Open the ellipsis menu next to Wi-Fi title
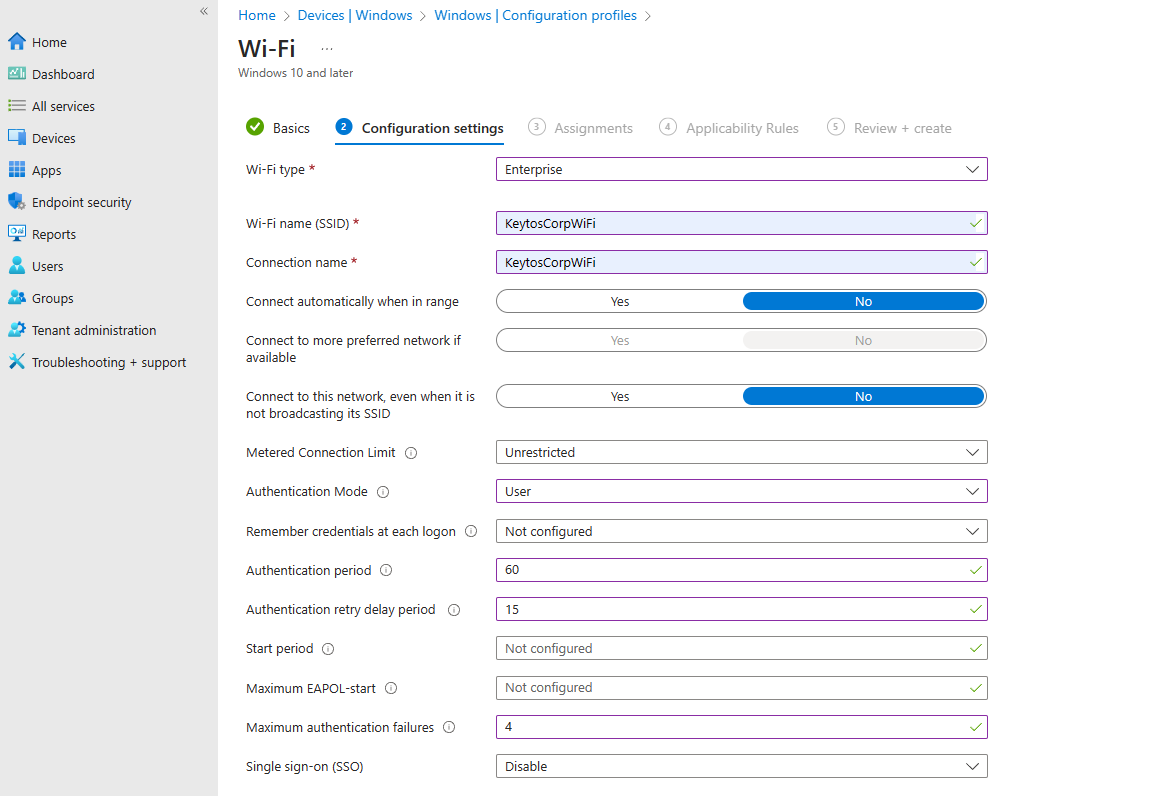 click(327, 49)
